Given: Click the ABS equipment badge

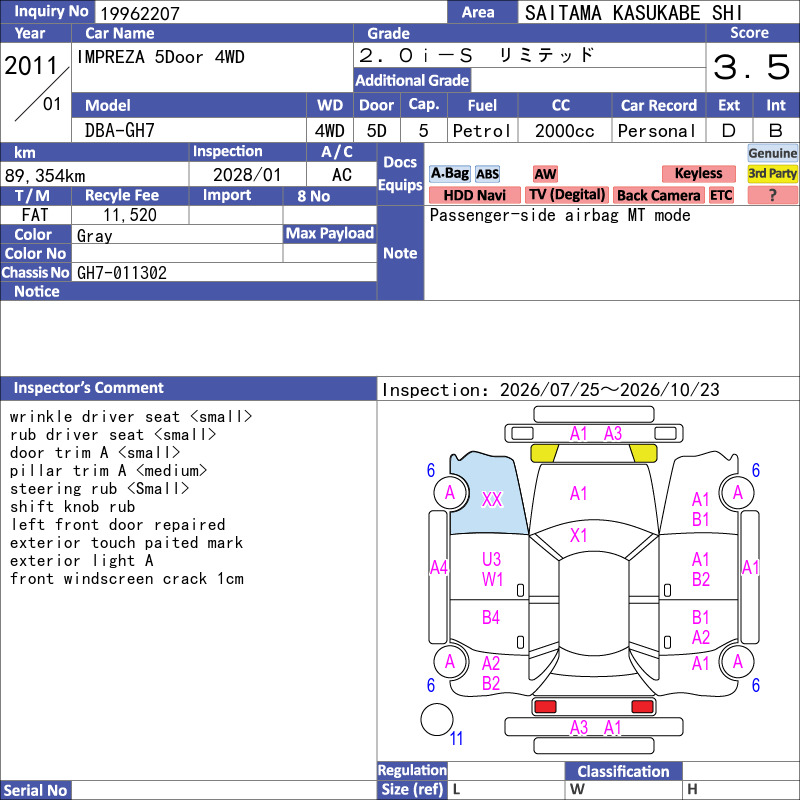Looking at the screenshot, I should click(x=487, y=174).
